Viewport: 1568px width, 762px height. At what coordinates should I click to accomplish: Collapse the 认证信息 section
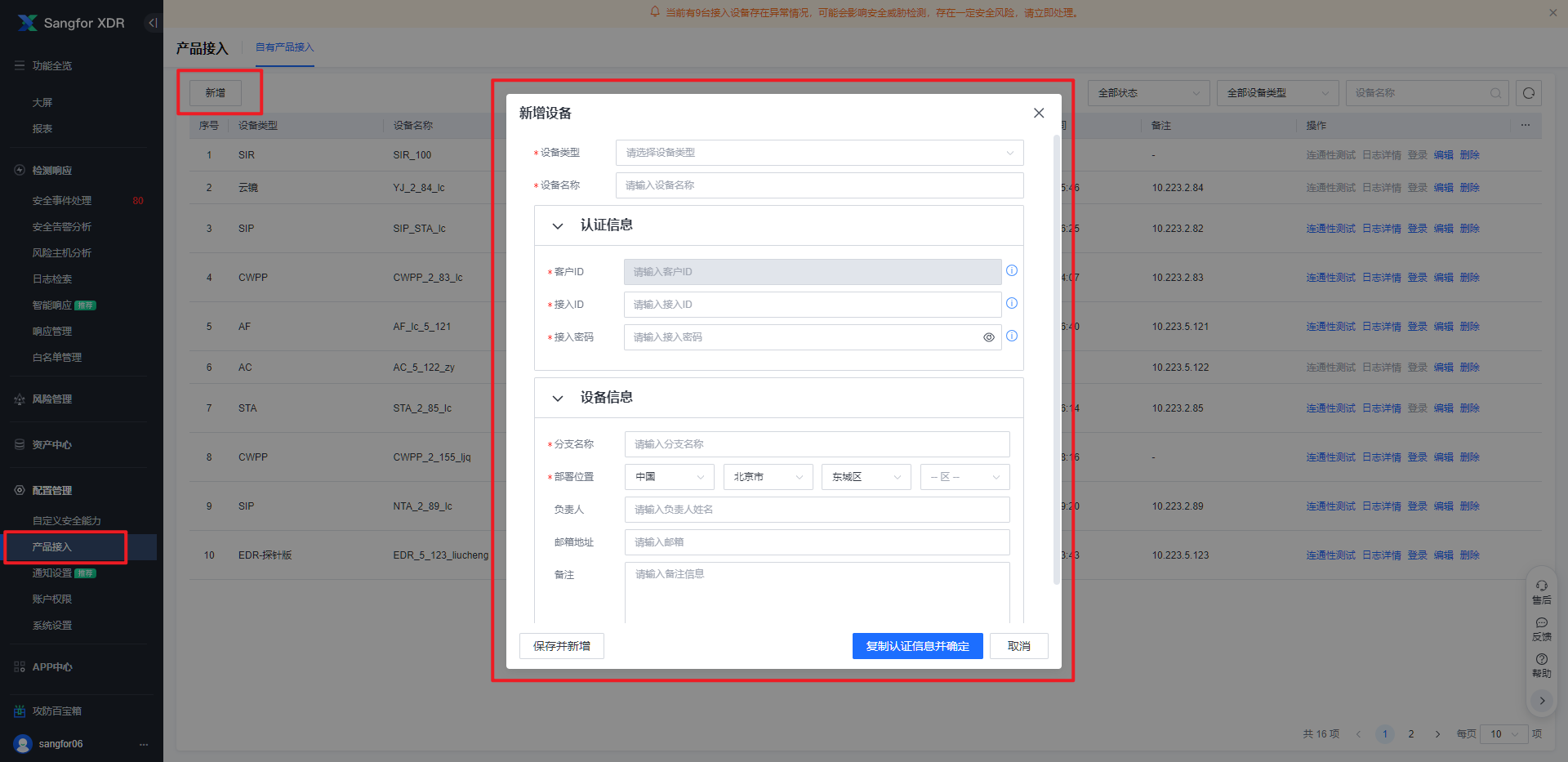tap(558, 226)
